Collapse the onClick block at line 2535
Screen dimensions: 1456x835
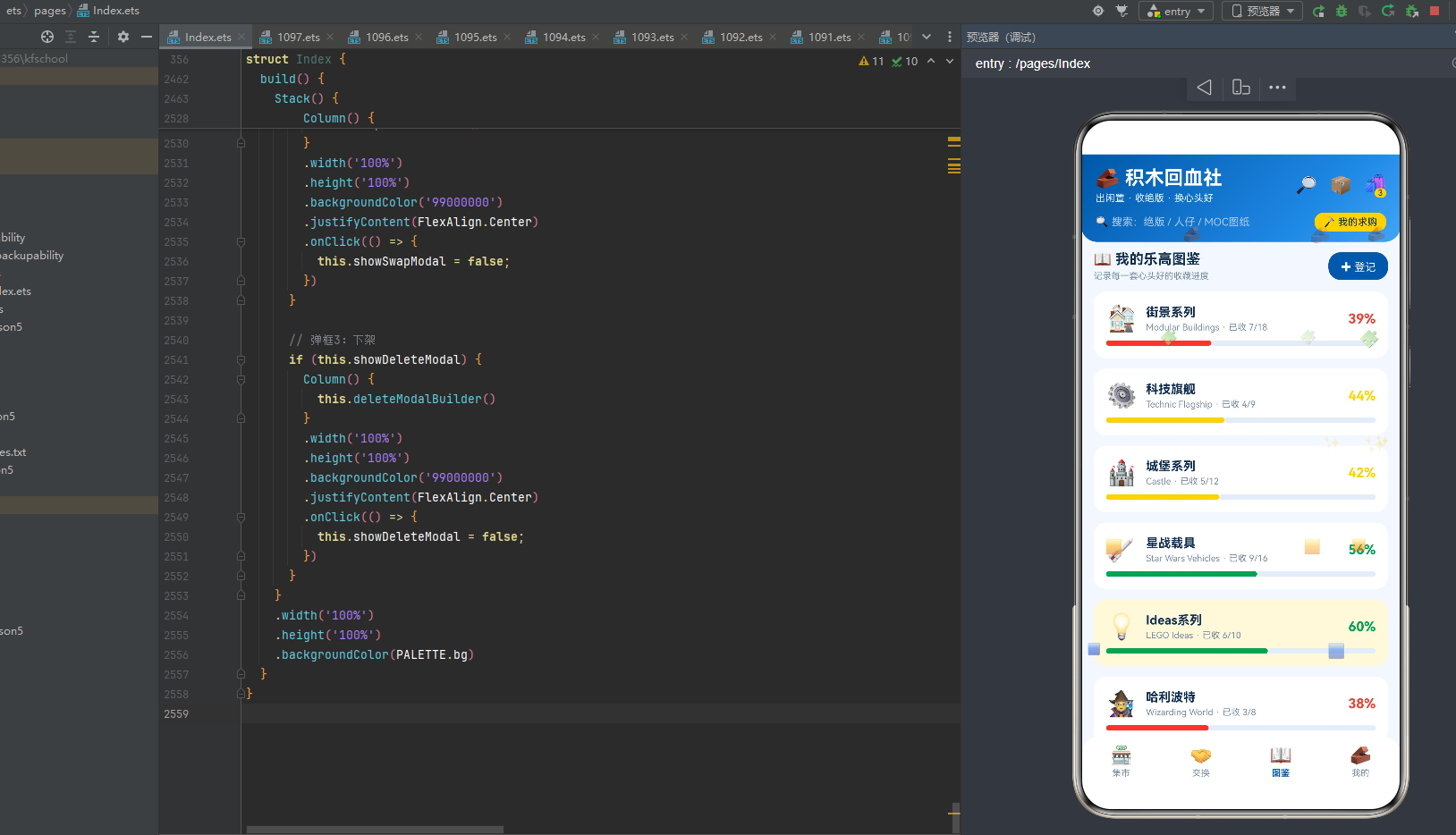pos(241,241)
